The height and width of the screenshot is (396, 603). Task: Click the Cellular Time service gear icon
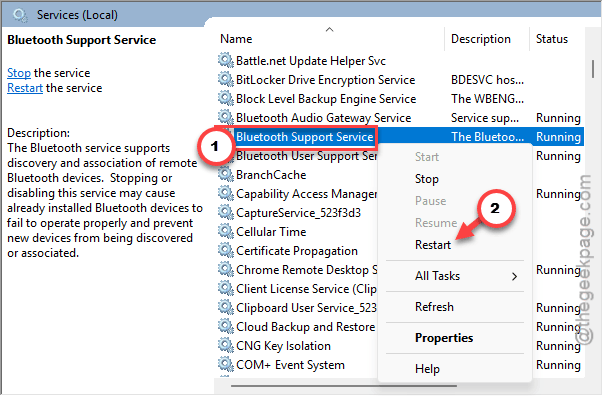226,231
